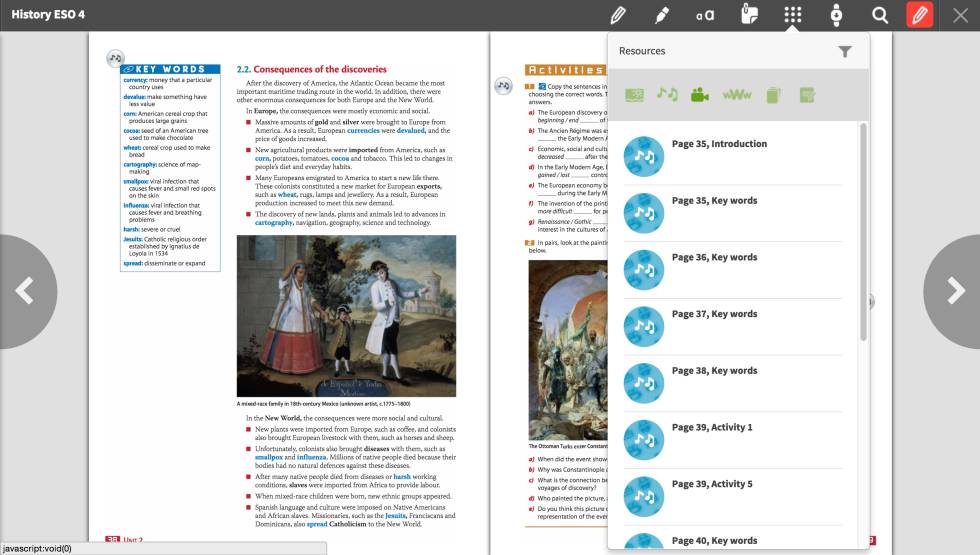Image resolution: width=980 pixels, height=555 pixels.
Task: Click the 'History ESO 4' title
Action: tap(48, 14)
